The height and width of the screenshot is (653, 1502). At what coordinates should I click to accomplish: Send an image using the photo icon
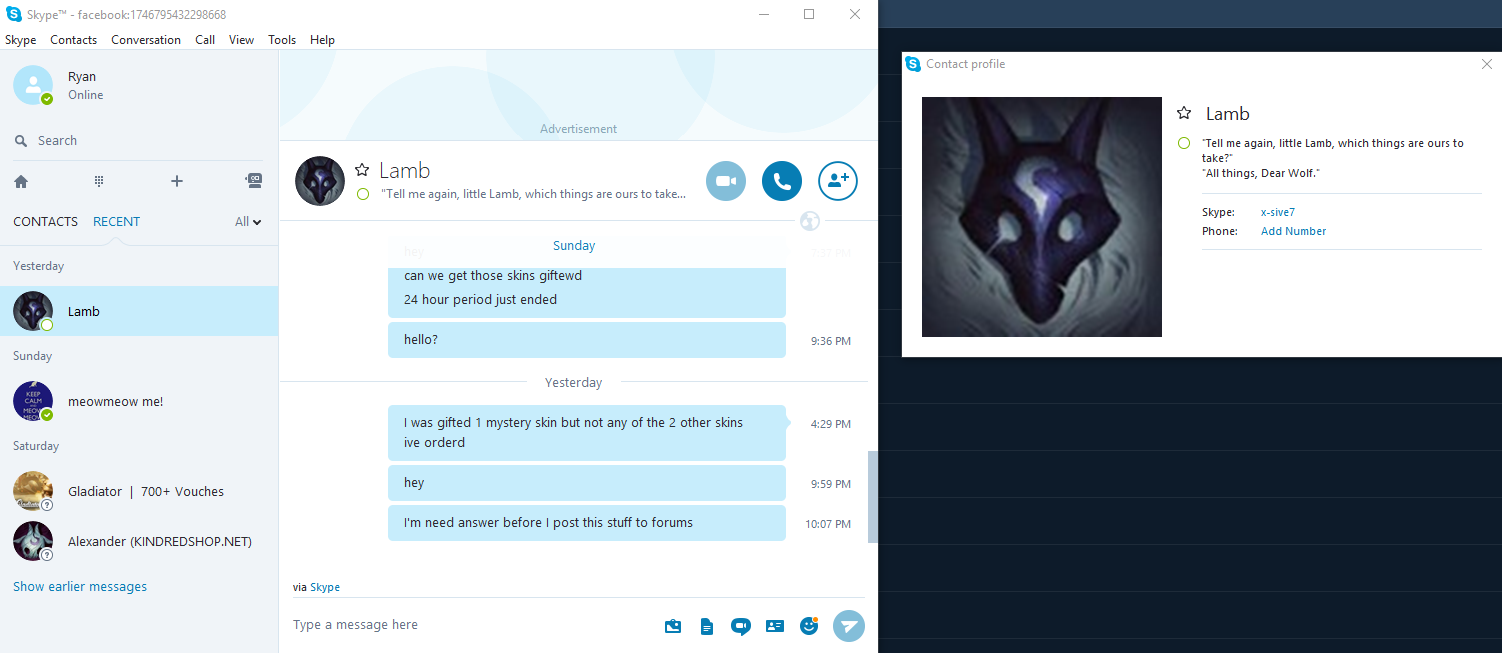tap(673, 626)
